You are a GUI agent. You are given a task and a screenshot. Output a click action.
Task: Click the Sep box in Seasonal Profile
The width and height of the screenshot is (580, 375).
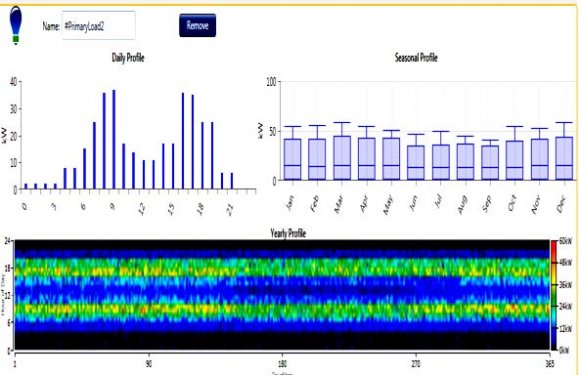tap(490, 163)
